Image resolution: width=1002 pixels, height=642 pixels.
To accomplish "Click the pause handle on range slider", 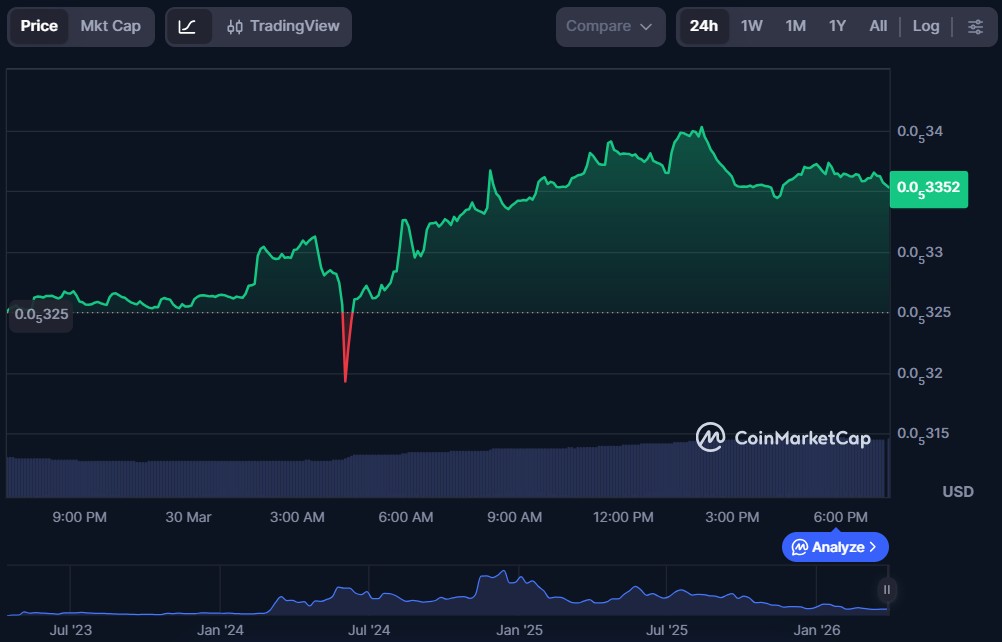I will tap(886, 590).
